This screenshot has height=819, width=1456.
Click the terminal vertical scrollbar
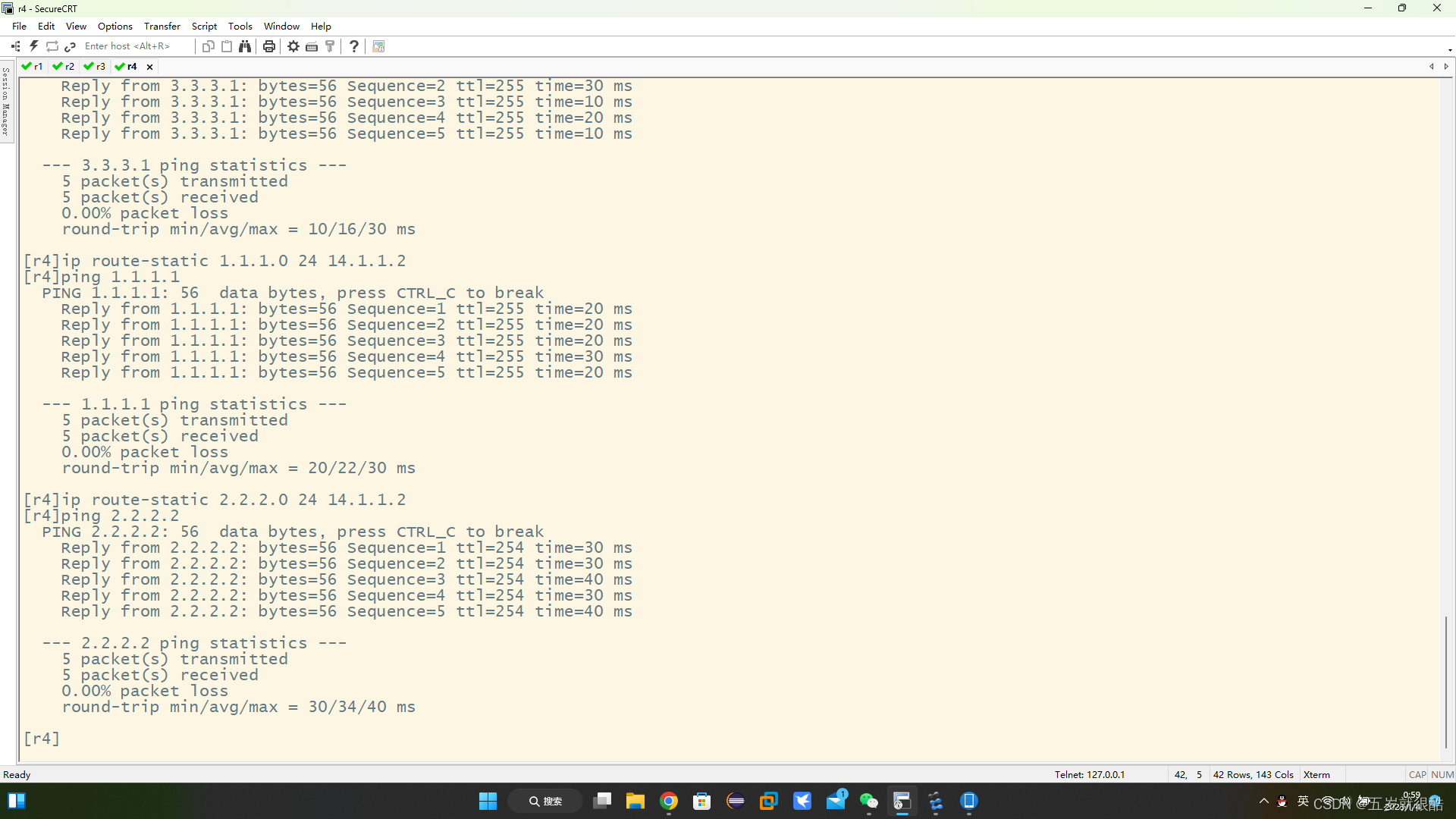[1446, 681]
